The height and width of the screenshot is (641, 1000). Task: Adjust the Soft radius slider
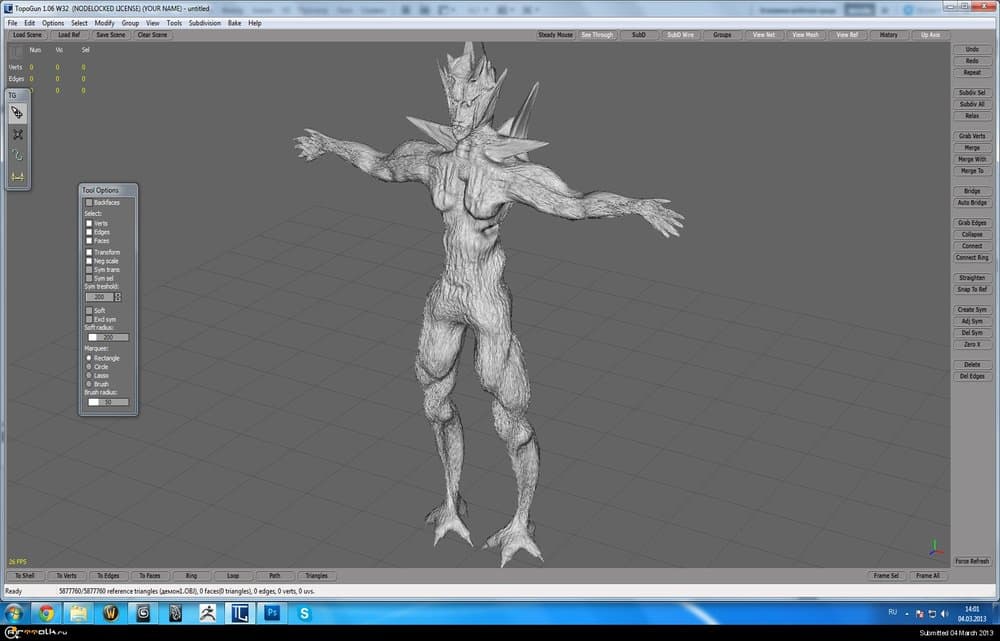tap(106, 337)
